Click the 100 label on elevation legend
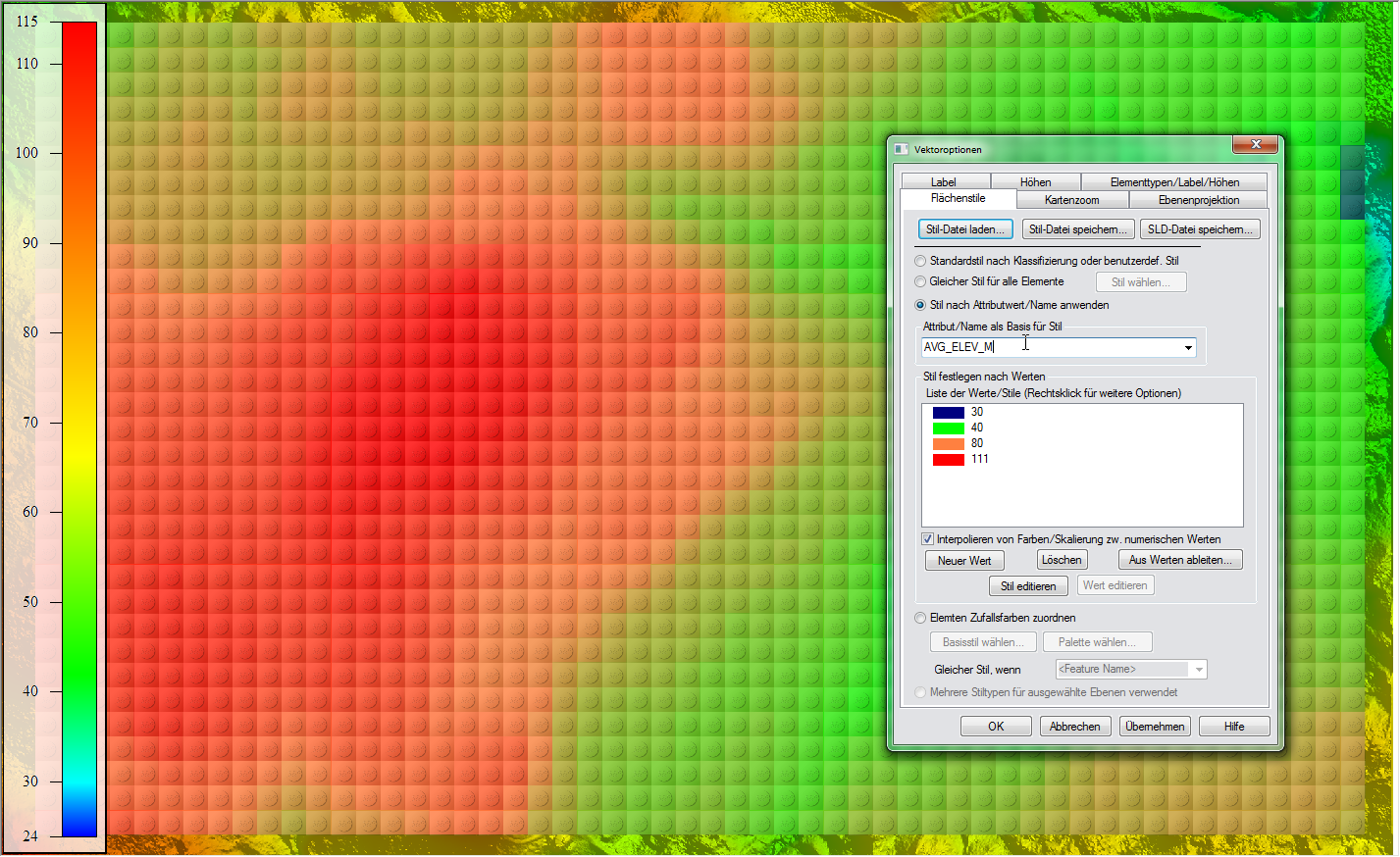Screen dimensions: 1400x857 pos(26,153)
